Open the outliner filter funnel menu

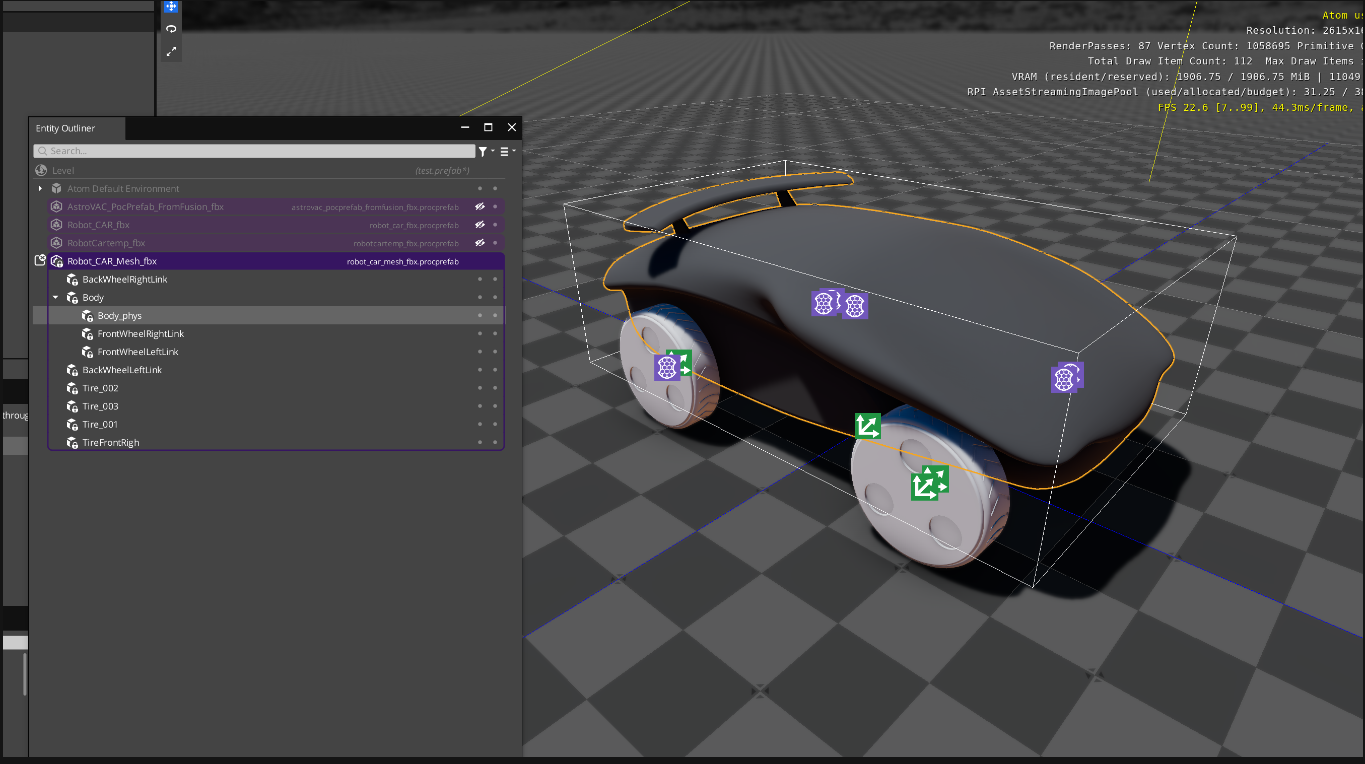(483, 151)
